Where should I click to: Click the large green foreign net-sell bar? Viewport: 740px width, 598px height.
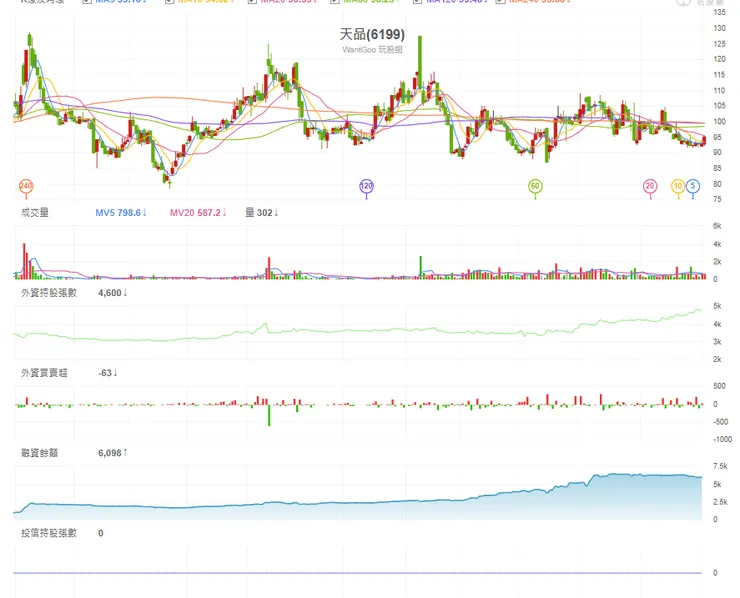[x=269, y=415]
